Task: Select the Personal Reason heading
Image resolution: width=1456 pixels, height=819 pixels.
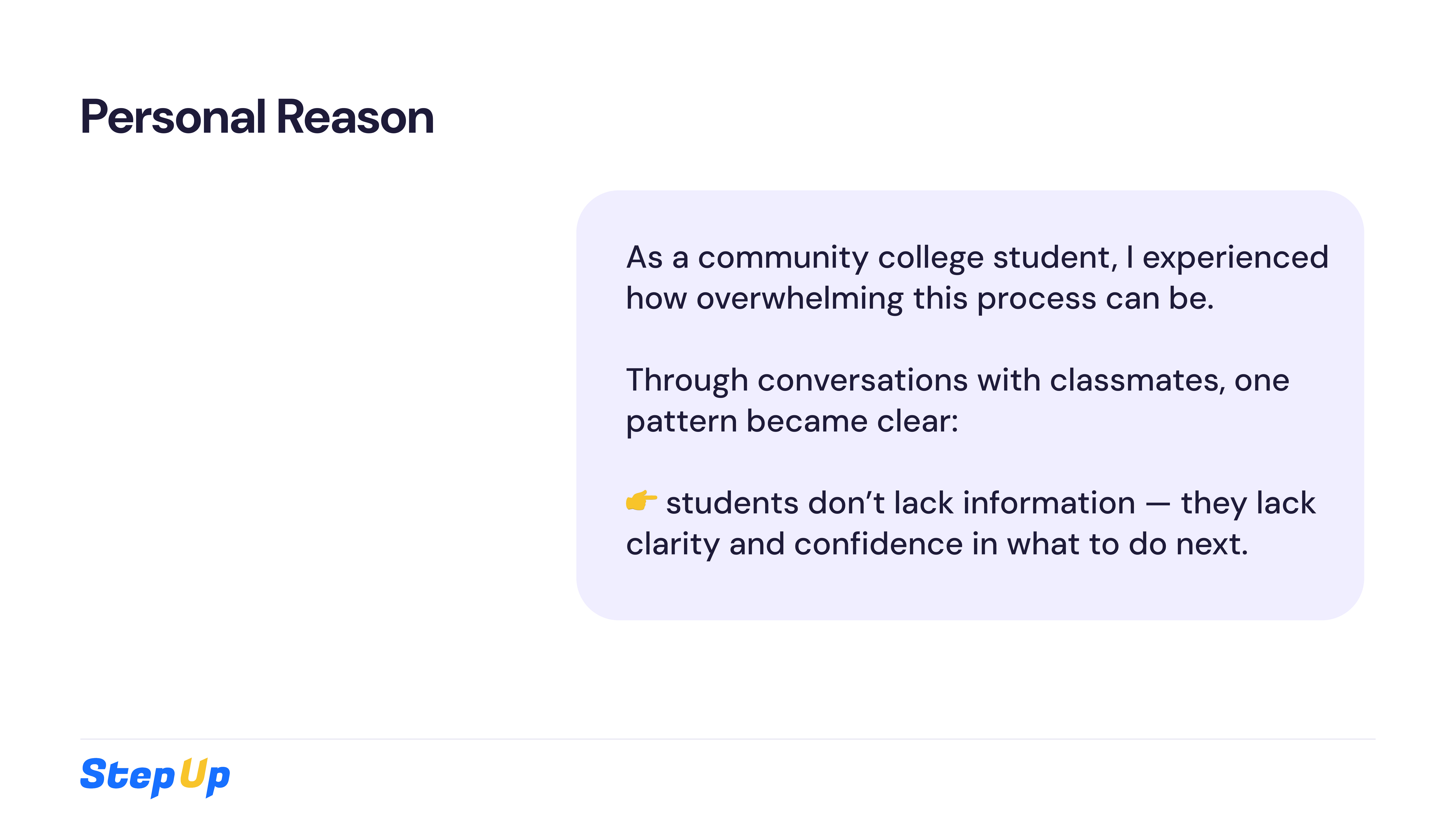Action: [257, 117]
